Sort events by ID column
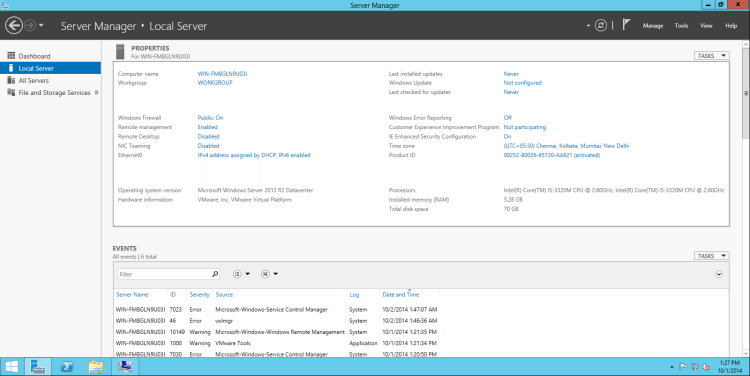 (173, 295)
